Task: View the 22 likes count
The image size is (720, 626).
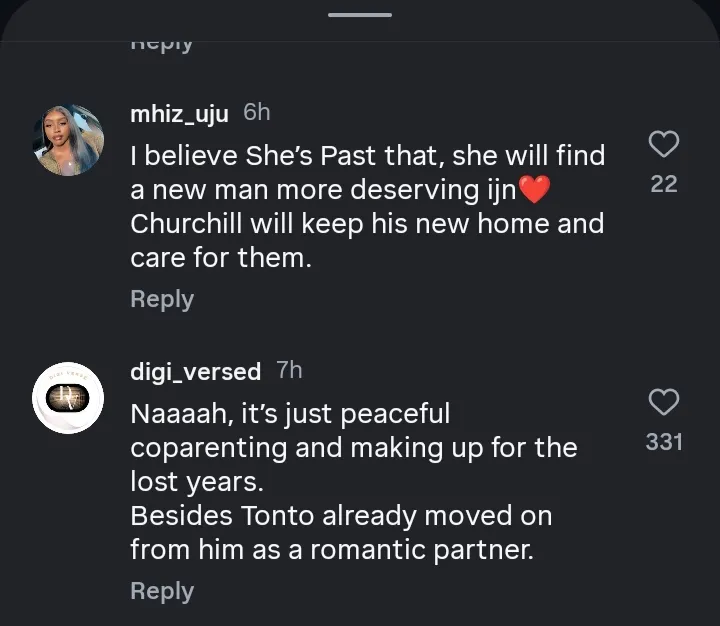Action: 664,184
